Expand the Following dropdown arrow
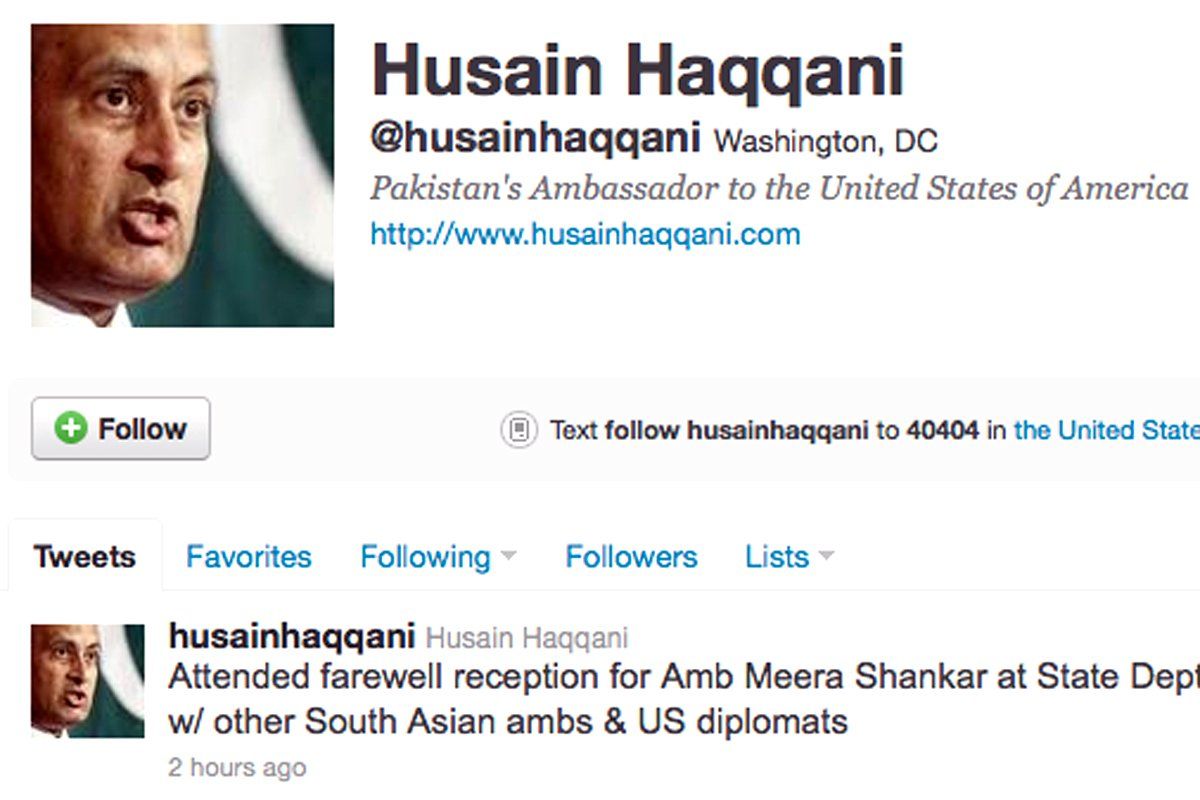1200x800 pixels. click(508, 557)
